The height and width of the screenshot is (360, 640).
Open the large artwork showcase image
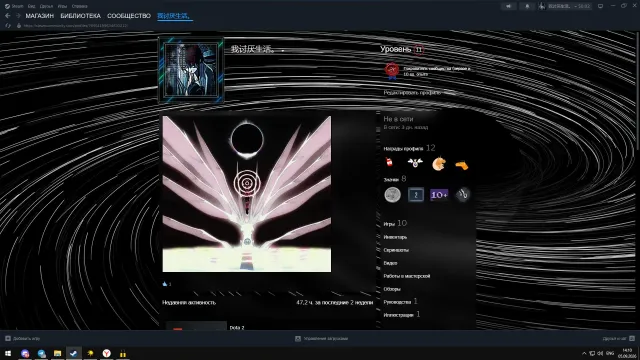click(x=247, y=194)
